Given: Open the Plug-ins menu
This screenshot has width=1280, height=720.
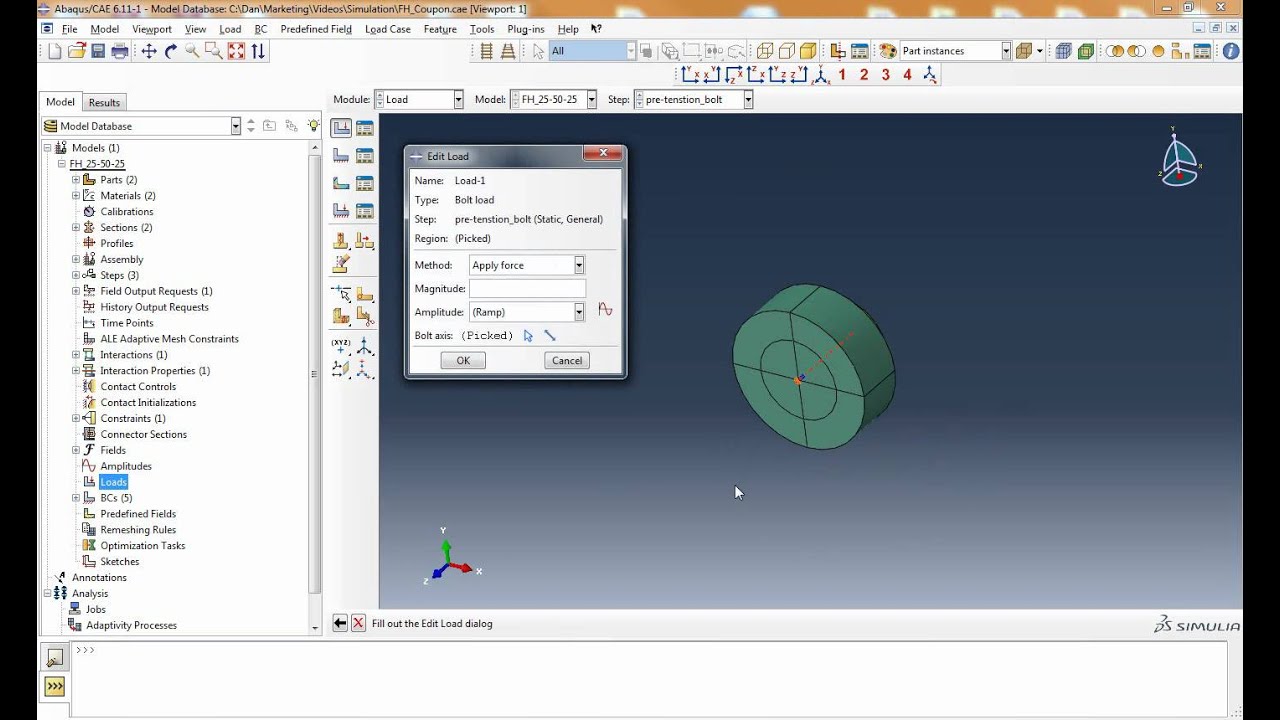Looking at the screenshot, I should (526, 29).
